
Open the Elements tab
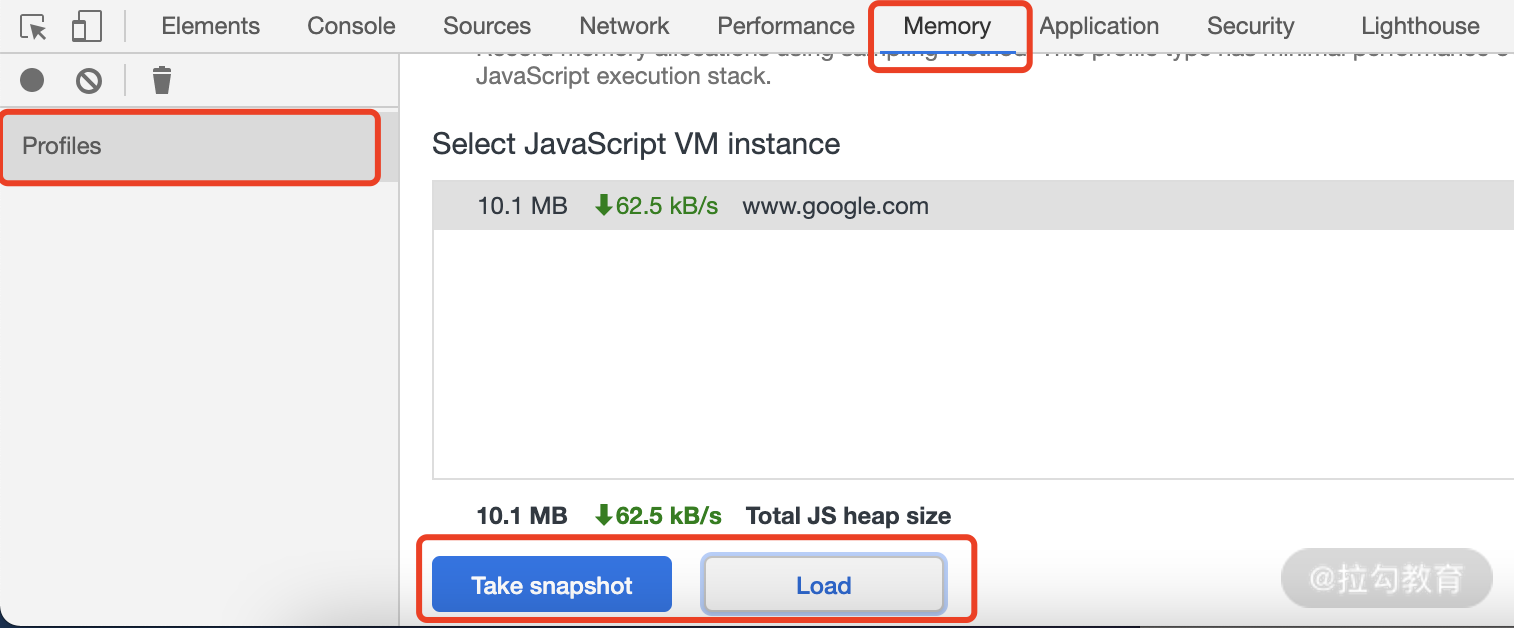(x=210, y=27)
